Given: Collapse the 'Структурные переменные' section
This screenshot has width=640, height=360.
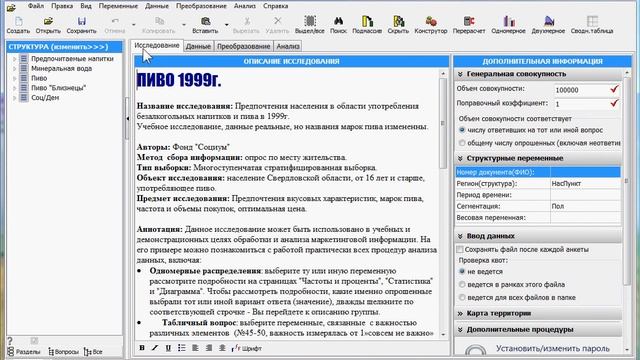Looking at the screenshot, I should pyautogui.click(x=460, y=158).
